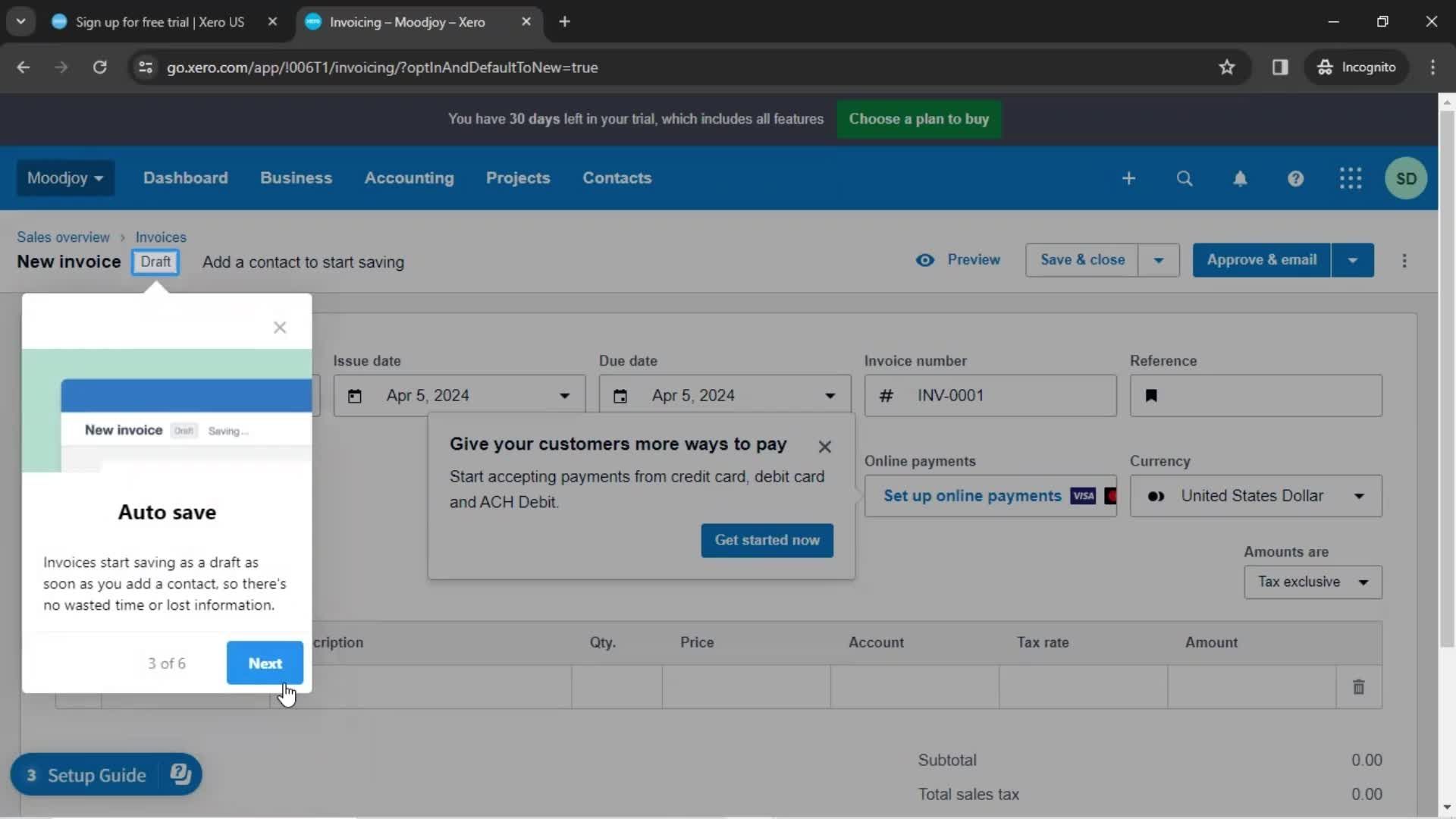Click the Invoice number INV-0001 field
Screen dimensions: 1456x819
[x=990, y=396]
